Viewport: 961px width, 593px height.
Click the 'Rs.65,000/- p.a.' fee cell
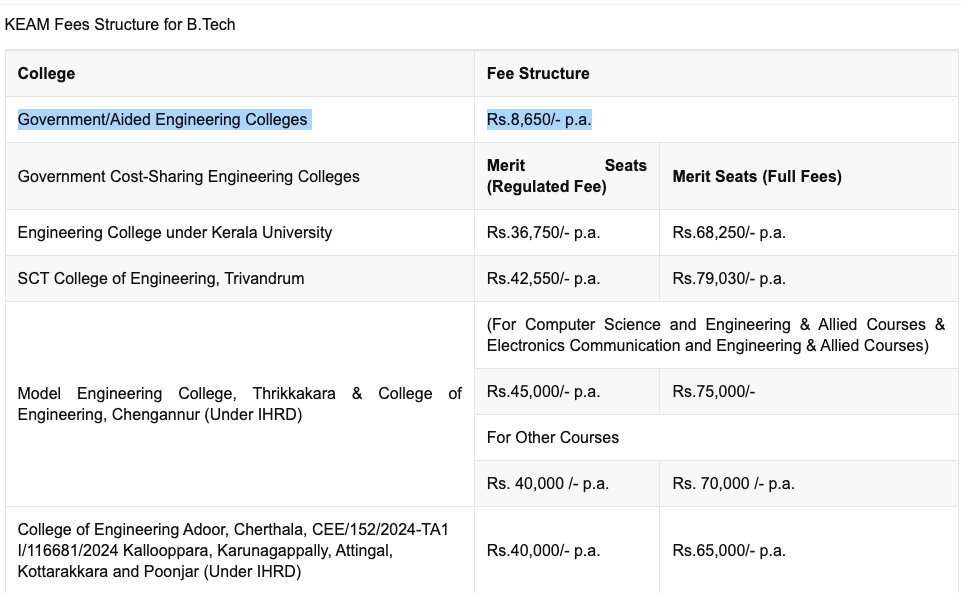pyautogui.click(x=729, y=551)
